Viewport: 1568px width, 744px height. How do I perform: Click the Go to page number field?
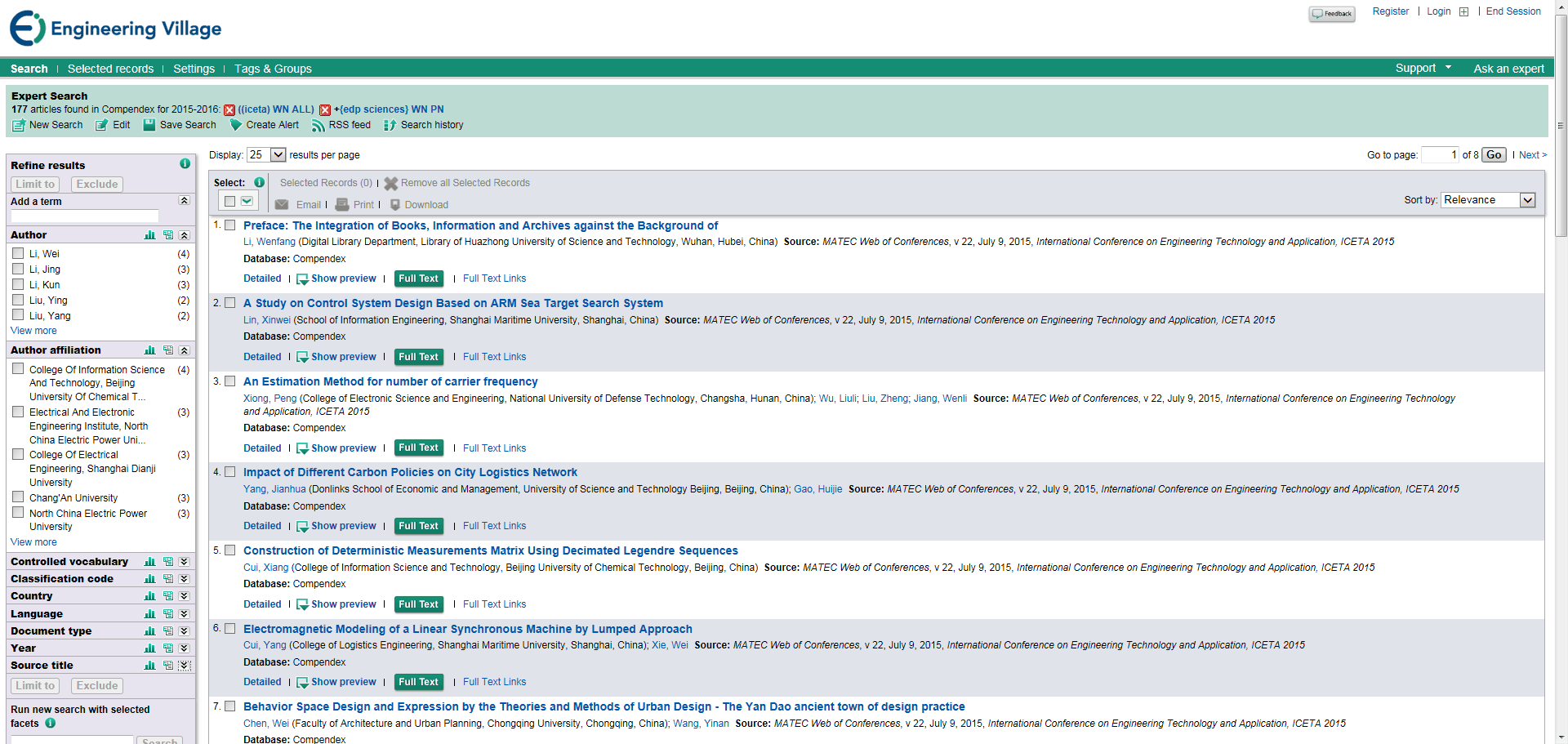(x=1440, y=155)
